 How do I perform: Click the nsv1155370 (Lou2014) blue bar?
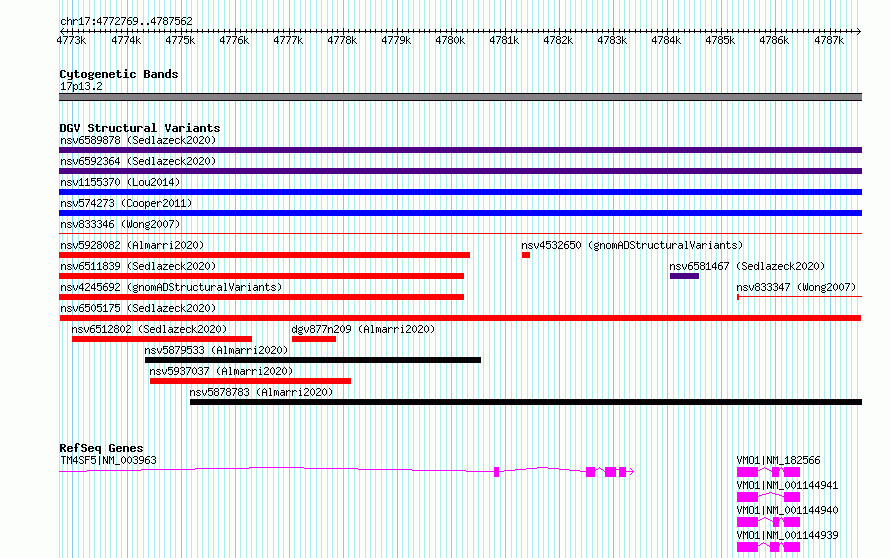tap(460, 192)
